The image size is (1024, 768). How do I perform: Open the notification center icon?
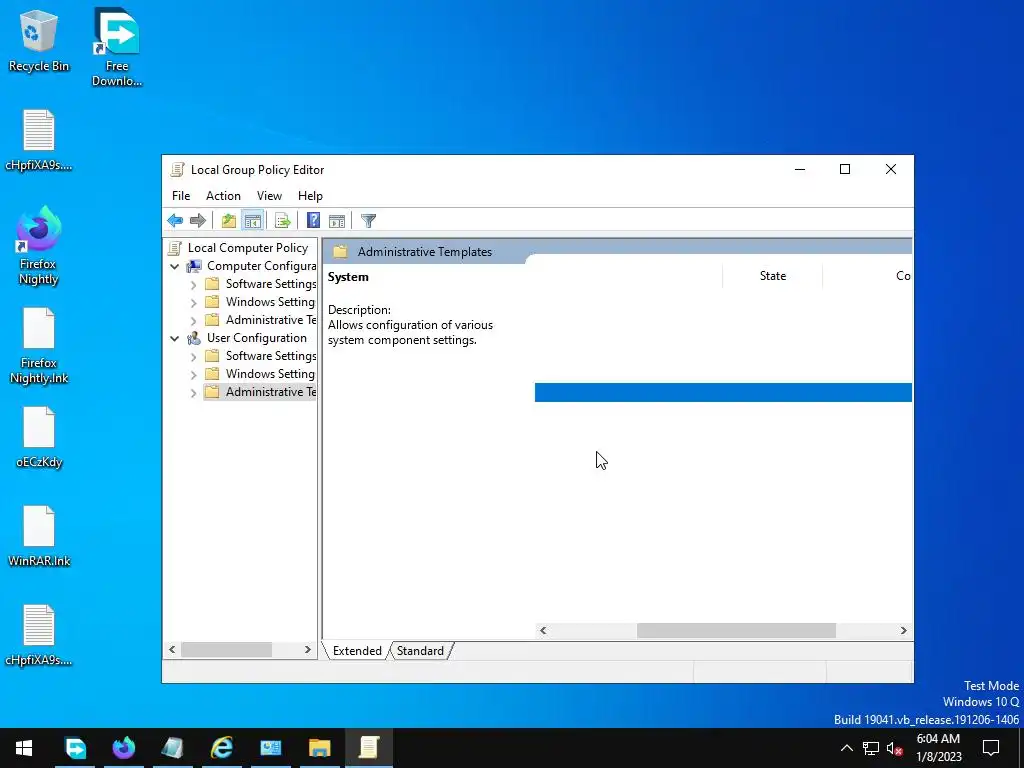[x=991, y=748]
